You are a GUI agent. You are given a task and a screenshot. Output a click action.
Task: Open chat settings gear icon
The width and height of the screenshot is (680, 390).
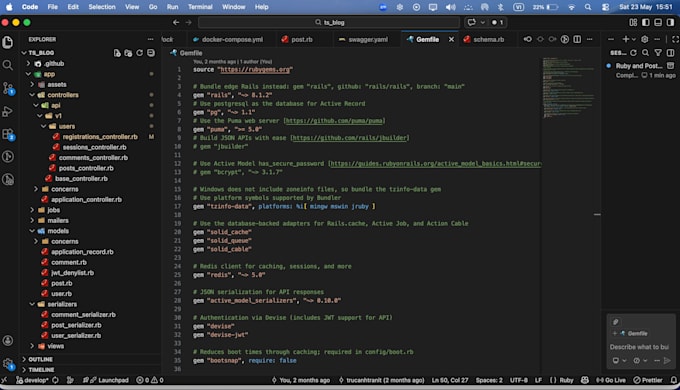[645, 39]
